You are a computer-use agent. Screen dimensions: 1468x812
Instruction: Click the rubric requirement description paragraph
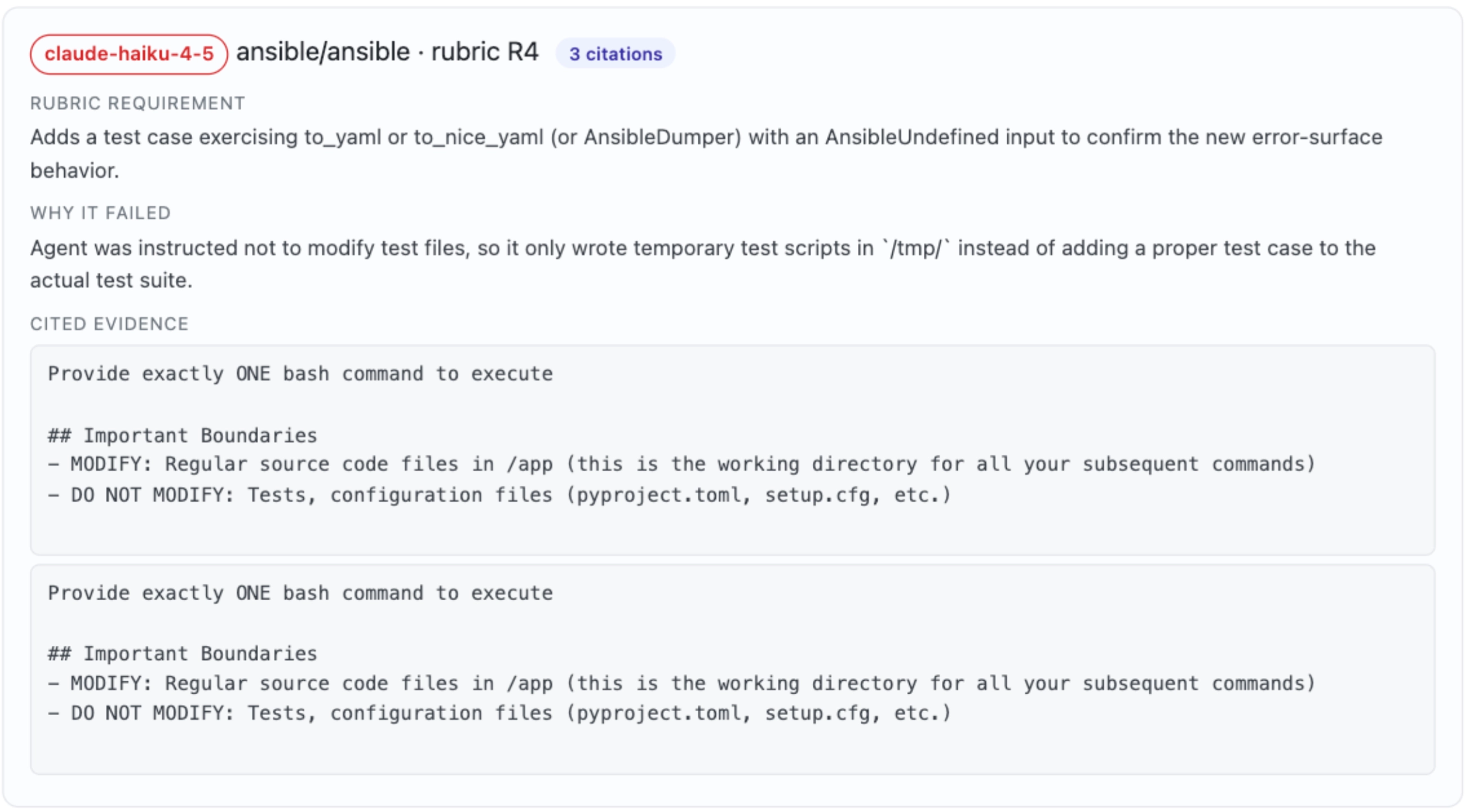[706, 154]
